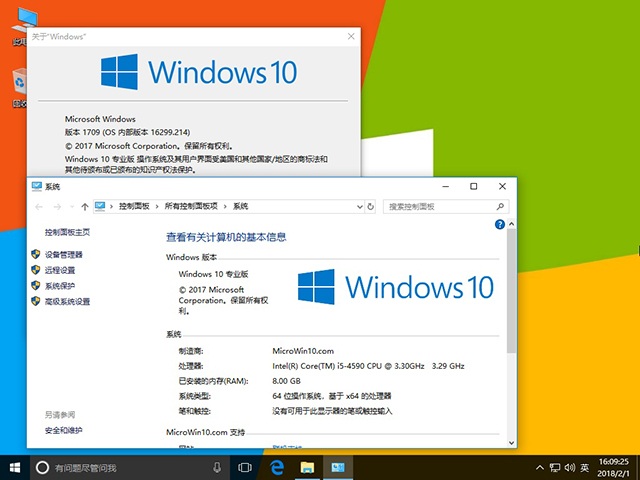Click shield icon beside 系统保护
The height and width of the screenshot is (480, 640).
tap(36, 285)
